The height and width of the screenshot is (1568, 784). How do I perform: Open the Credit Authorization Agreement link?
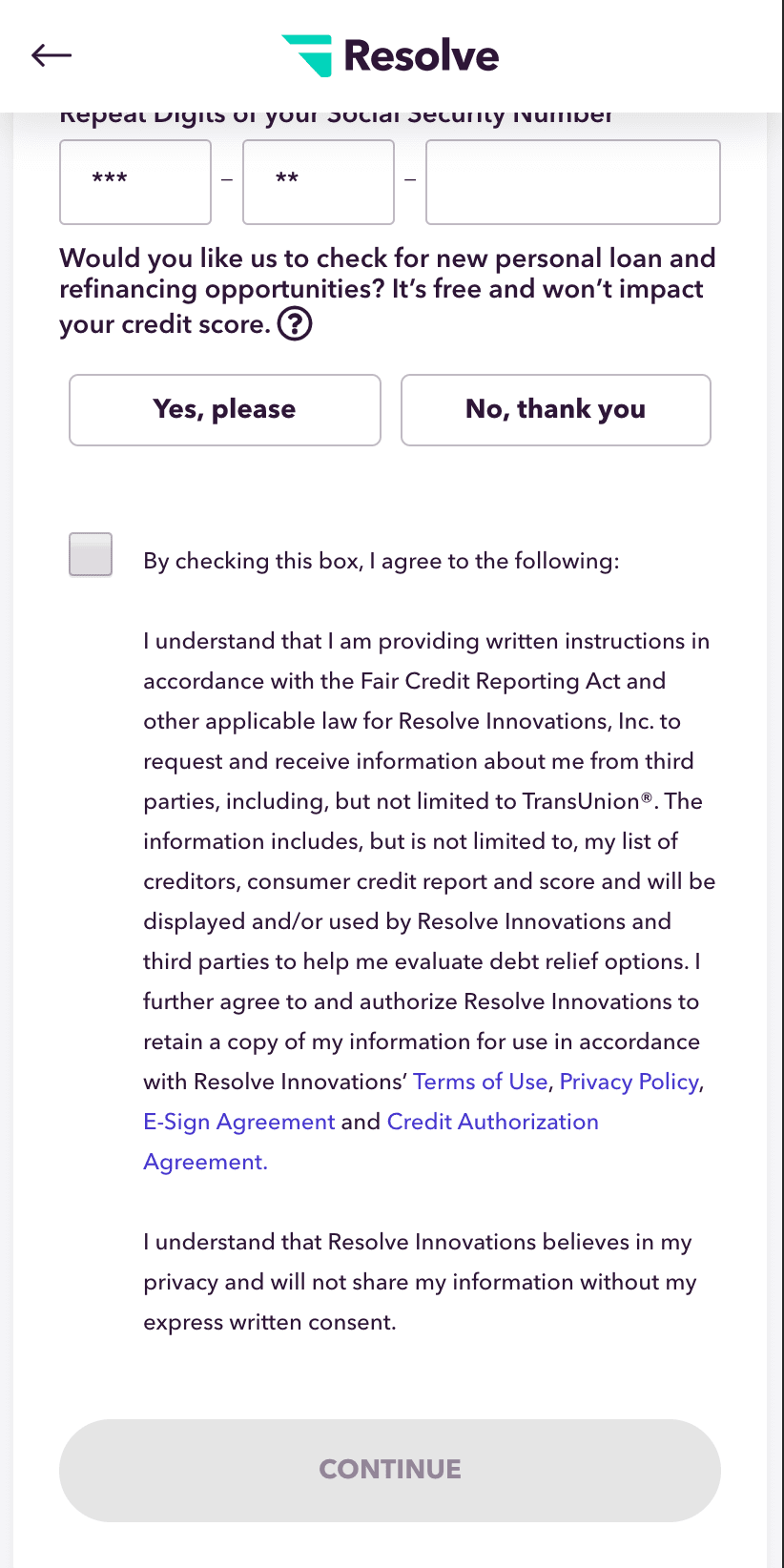click(371, 1142)
